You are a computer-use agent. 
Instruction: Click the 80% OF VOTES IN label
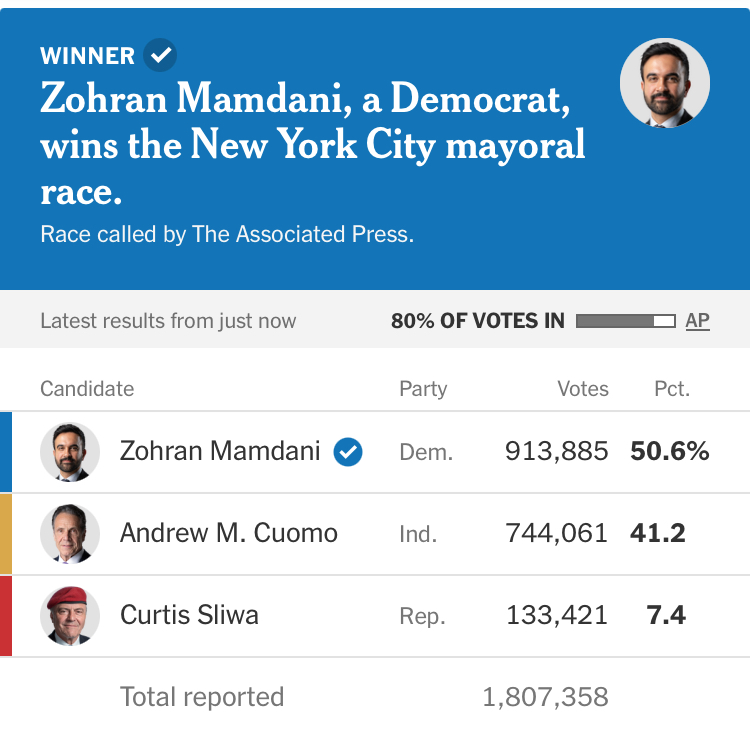point(477,321)
